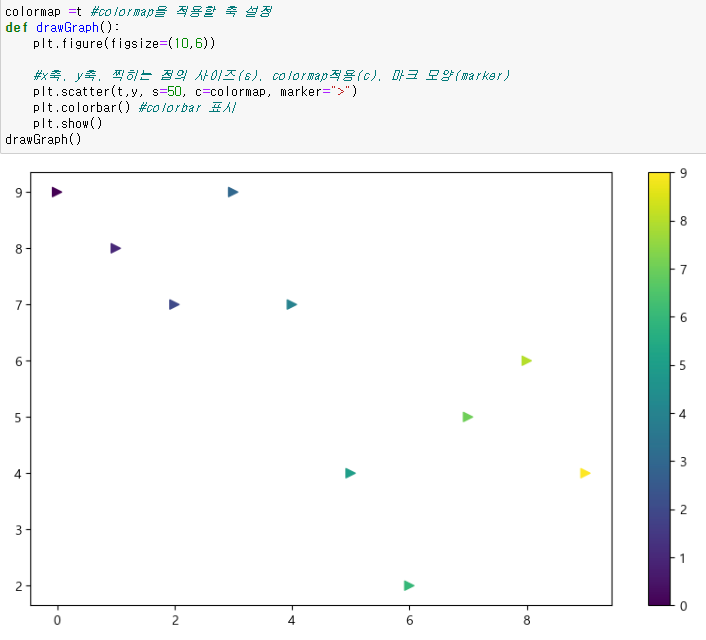Click the code line 'plt.scatter(t,y, s=50, c=colormap, marker=">")'

195,92
